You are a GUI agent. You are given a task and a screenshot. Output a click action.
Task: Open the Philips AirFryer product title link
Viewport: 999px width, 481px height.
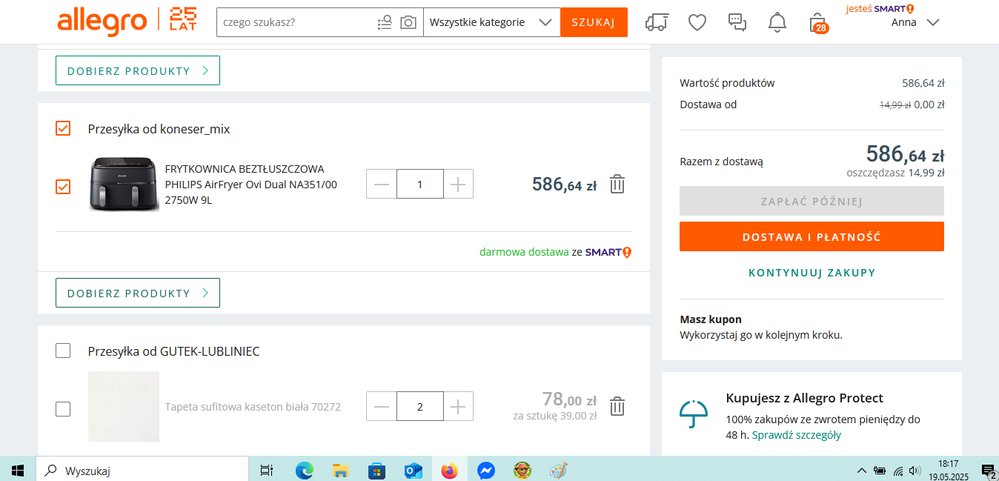[x=251, y=185]
